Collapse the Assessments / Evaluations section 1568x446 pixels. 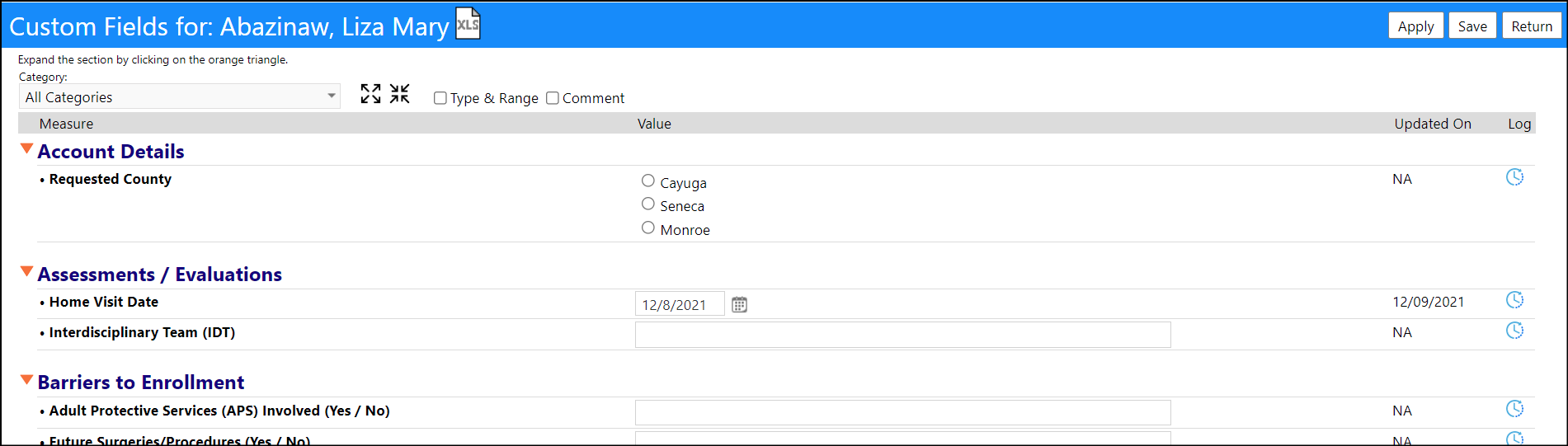point(26,272)
